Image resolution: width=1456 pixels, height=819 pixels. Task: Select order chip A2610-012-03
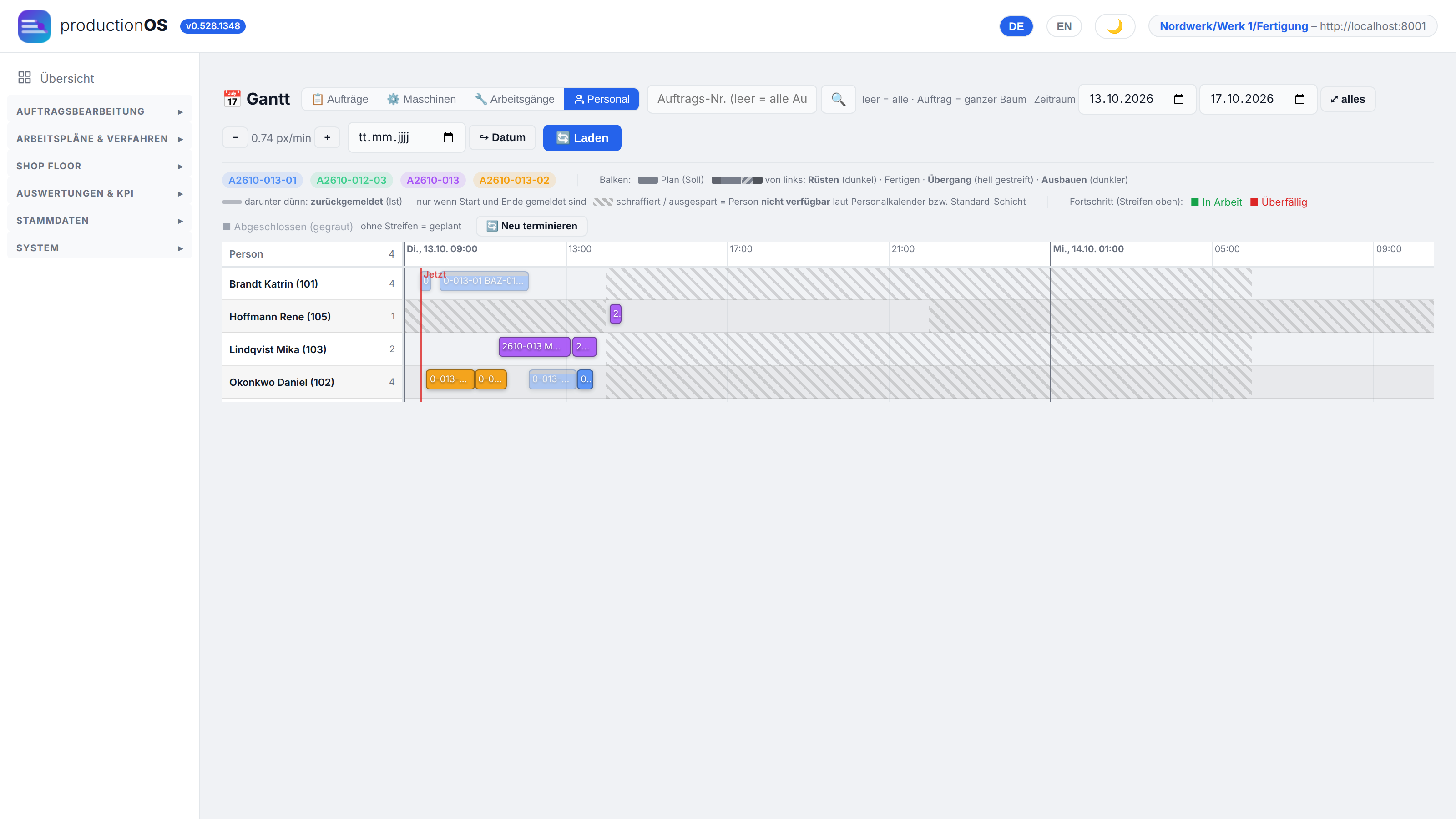click(x=351, y=180)
